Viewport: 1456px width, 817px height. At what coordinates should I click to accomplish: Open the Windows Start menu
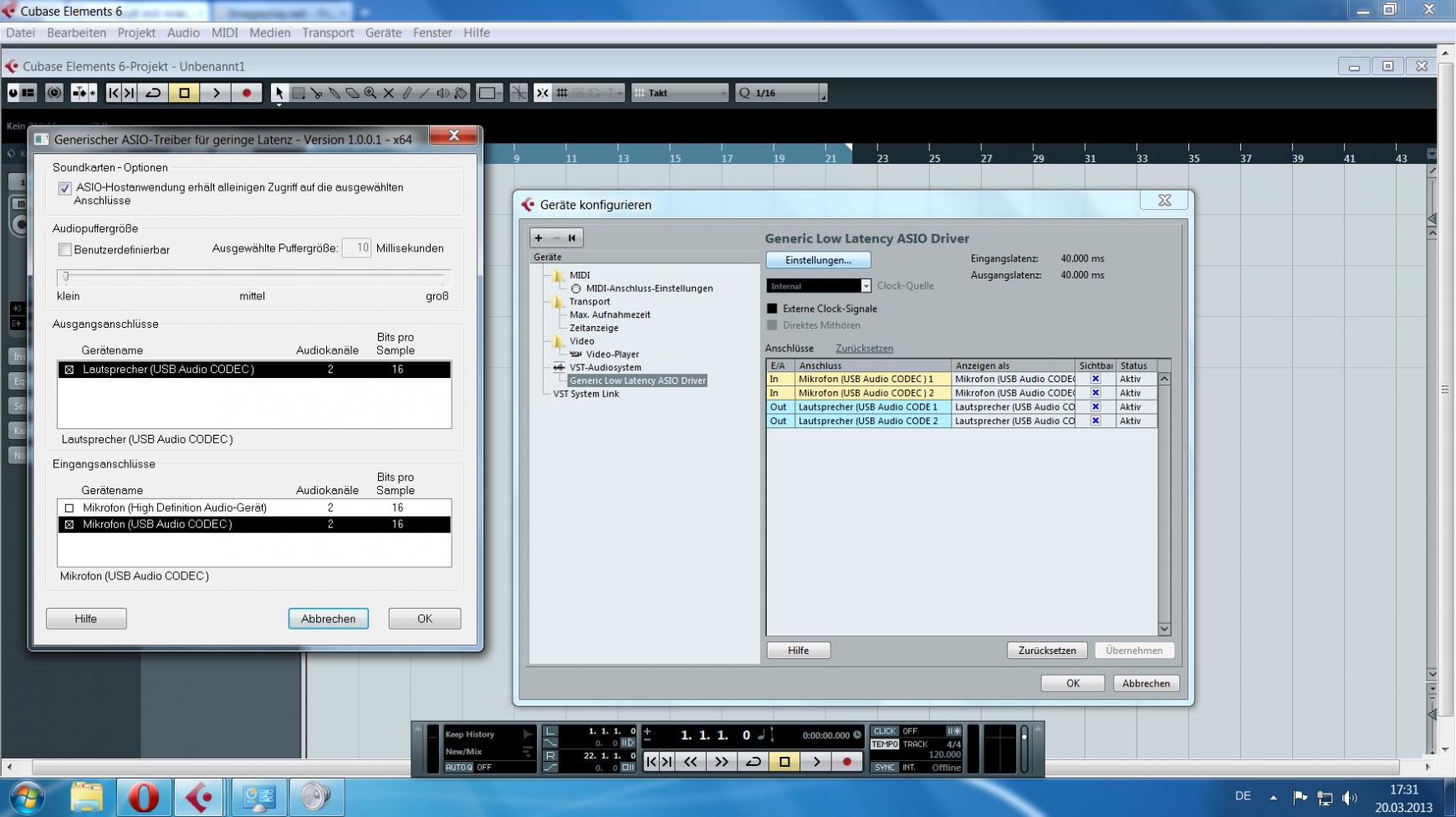(26, 798)
